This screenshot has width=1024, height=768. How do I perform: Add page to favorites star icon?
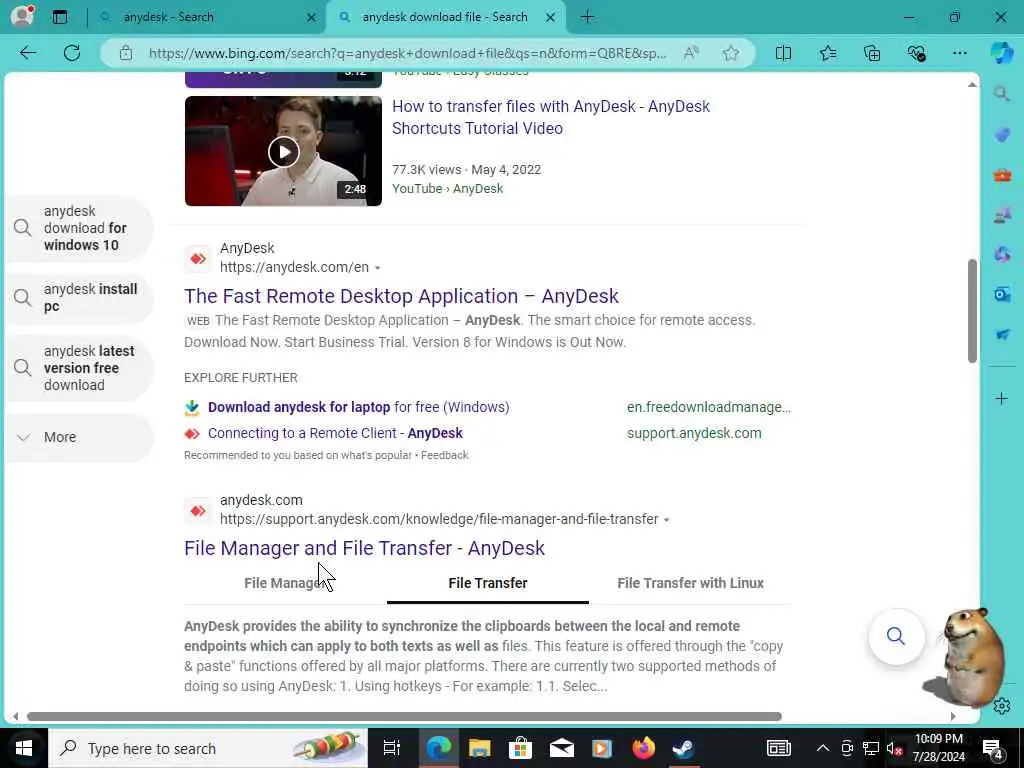tap(731, 53)
